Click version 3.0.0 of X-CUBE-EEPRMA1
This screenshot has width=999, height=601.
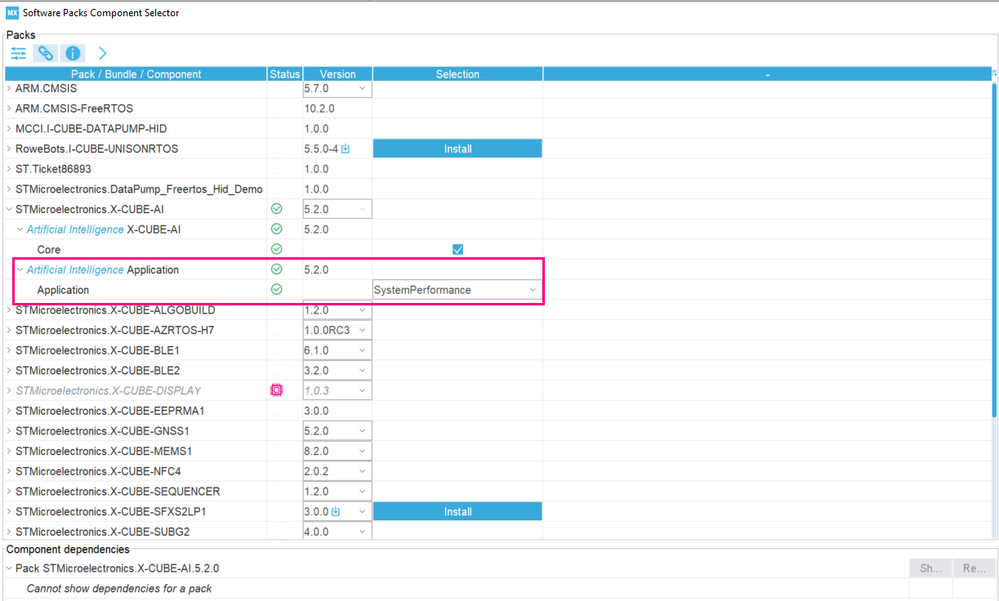(317, 411)
